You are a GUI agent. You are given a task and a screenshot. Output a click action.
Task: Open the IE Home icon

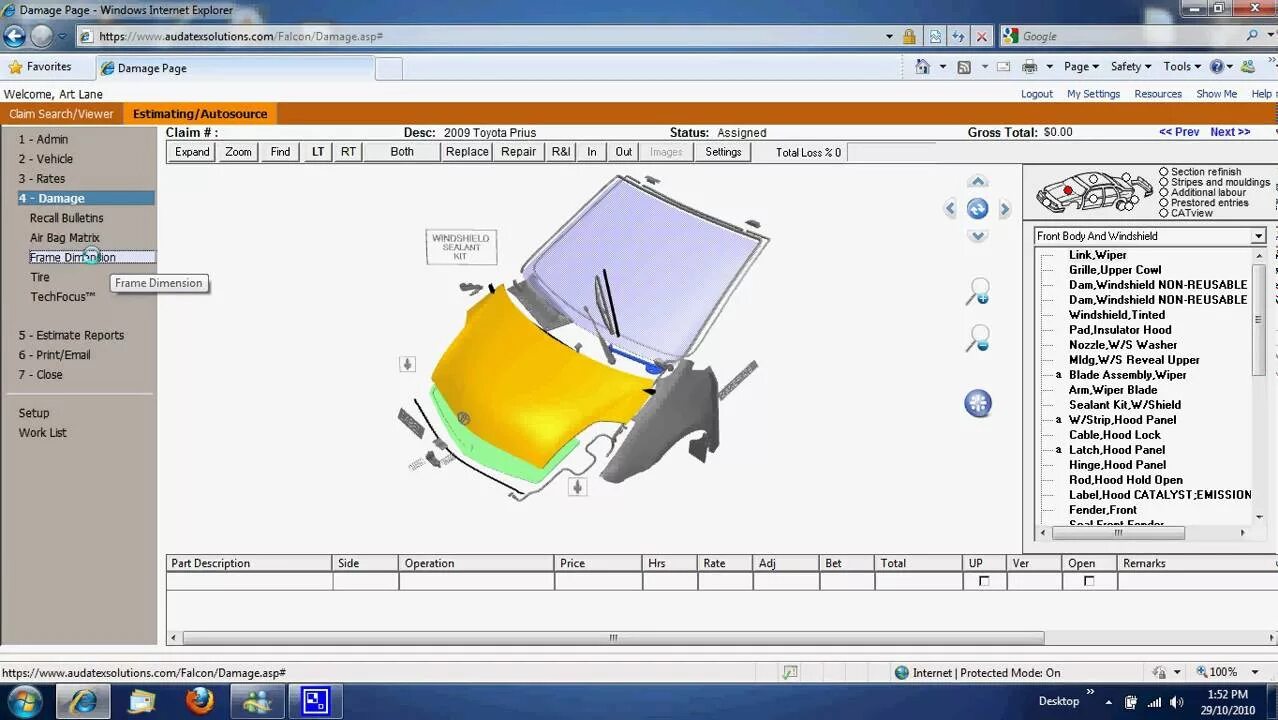[923, 67]
